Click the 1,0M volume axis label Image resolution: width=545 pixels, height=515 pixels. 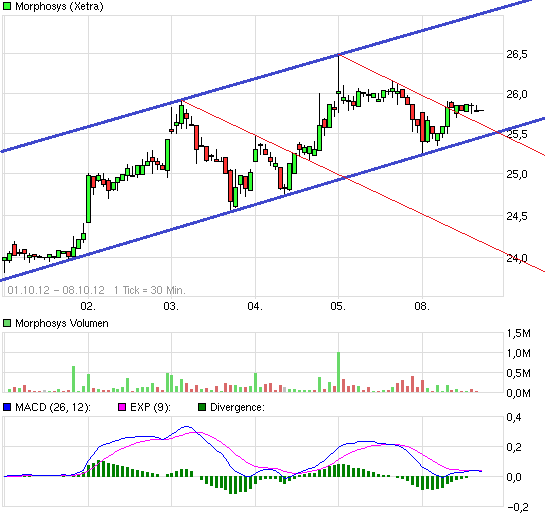518,353
